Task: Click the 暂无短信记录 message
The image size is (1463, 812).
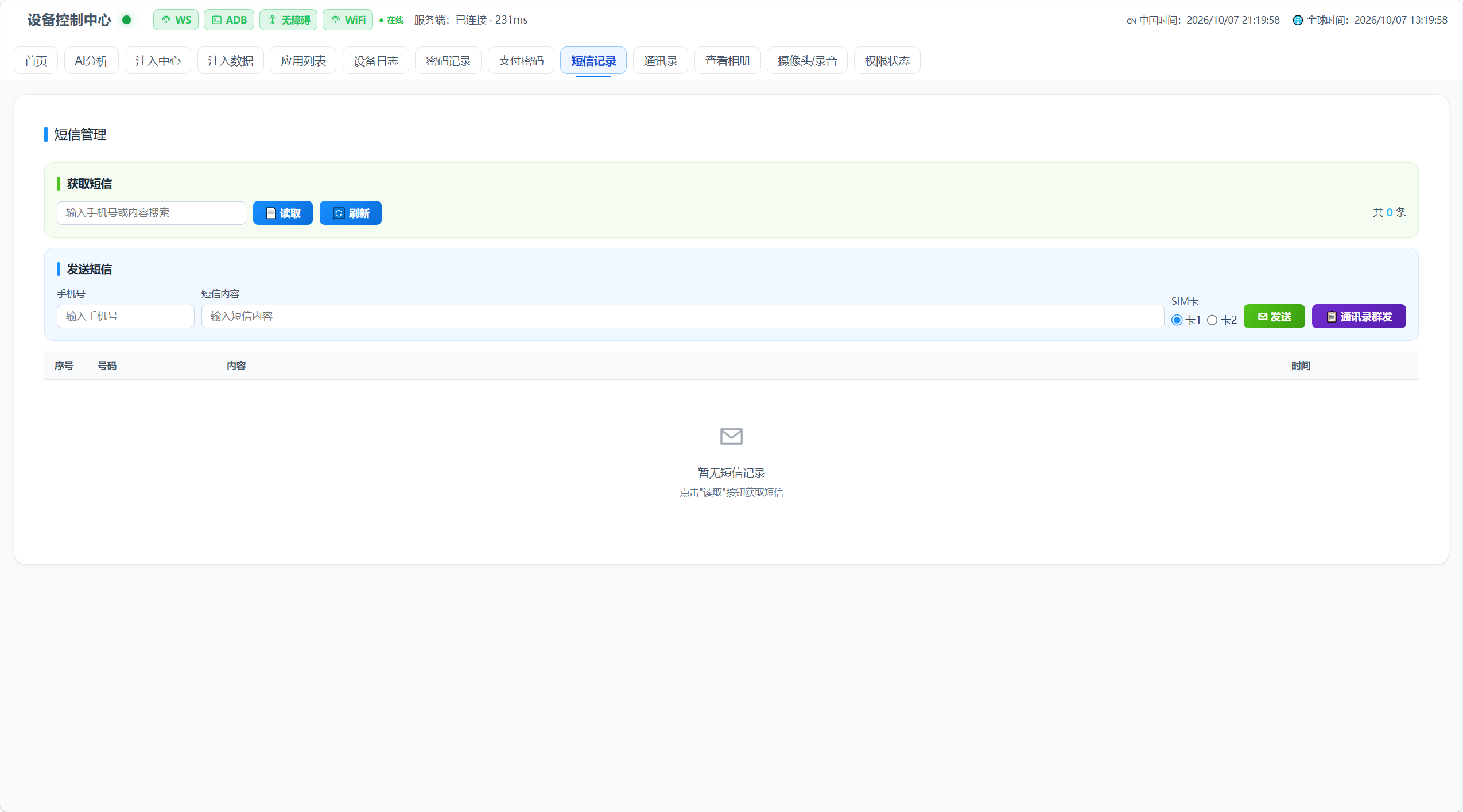Action: click(732, 473)
